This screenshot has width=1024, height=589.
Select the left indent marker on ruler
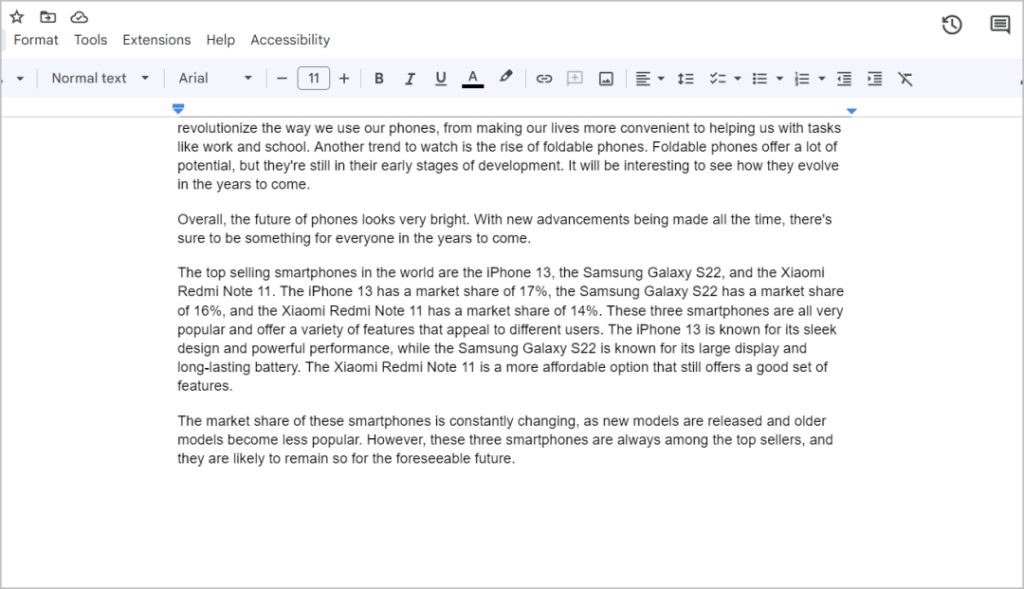pyautogui.click(x=178, y=108)
